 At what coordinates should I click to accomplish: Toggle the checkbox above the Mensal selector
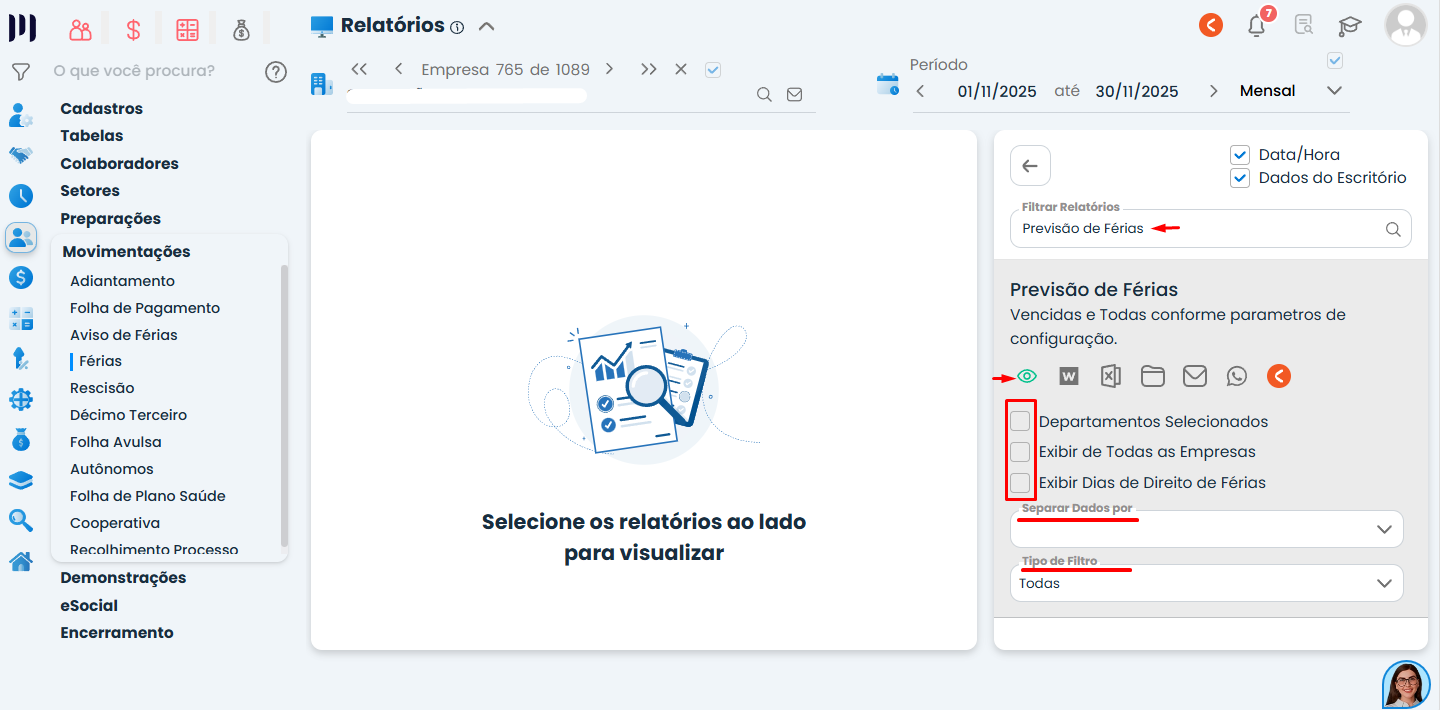point(1335,61)
